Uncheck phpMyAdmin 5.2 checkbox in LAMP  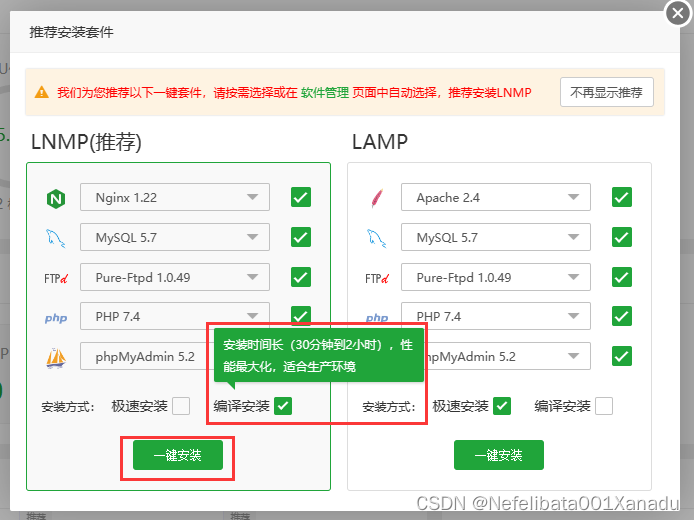[622, 356]
